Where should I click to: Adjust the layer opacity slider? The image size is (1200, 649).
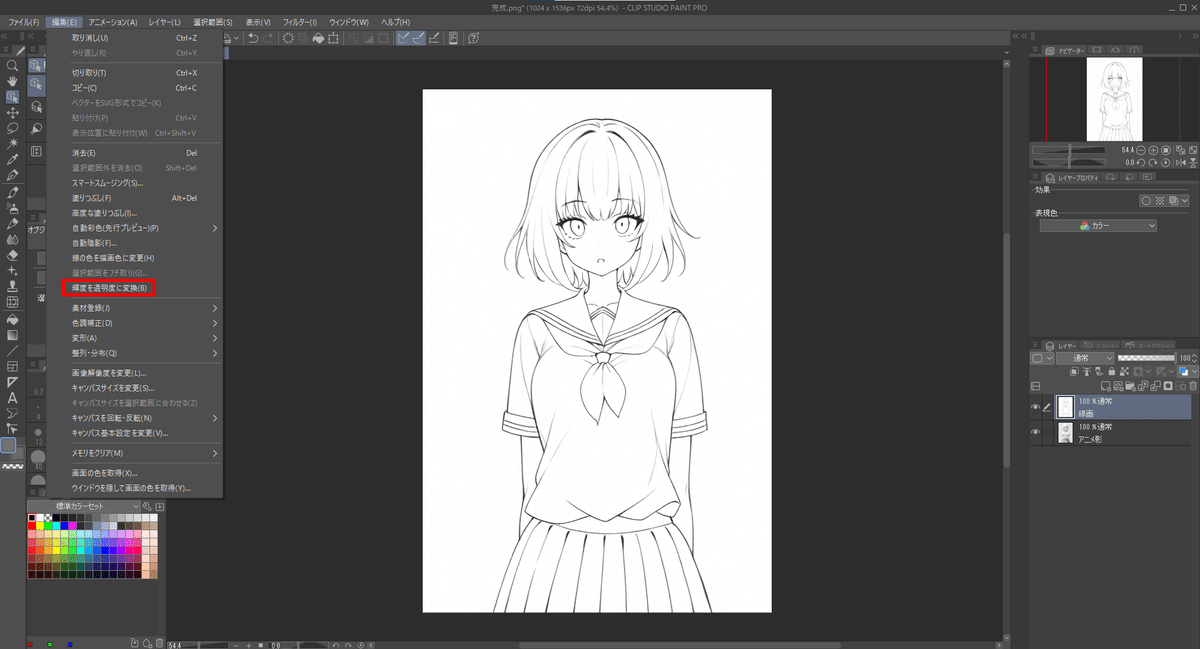1147,357
